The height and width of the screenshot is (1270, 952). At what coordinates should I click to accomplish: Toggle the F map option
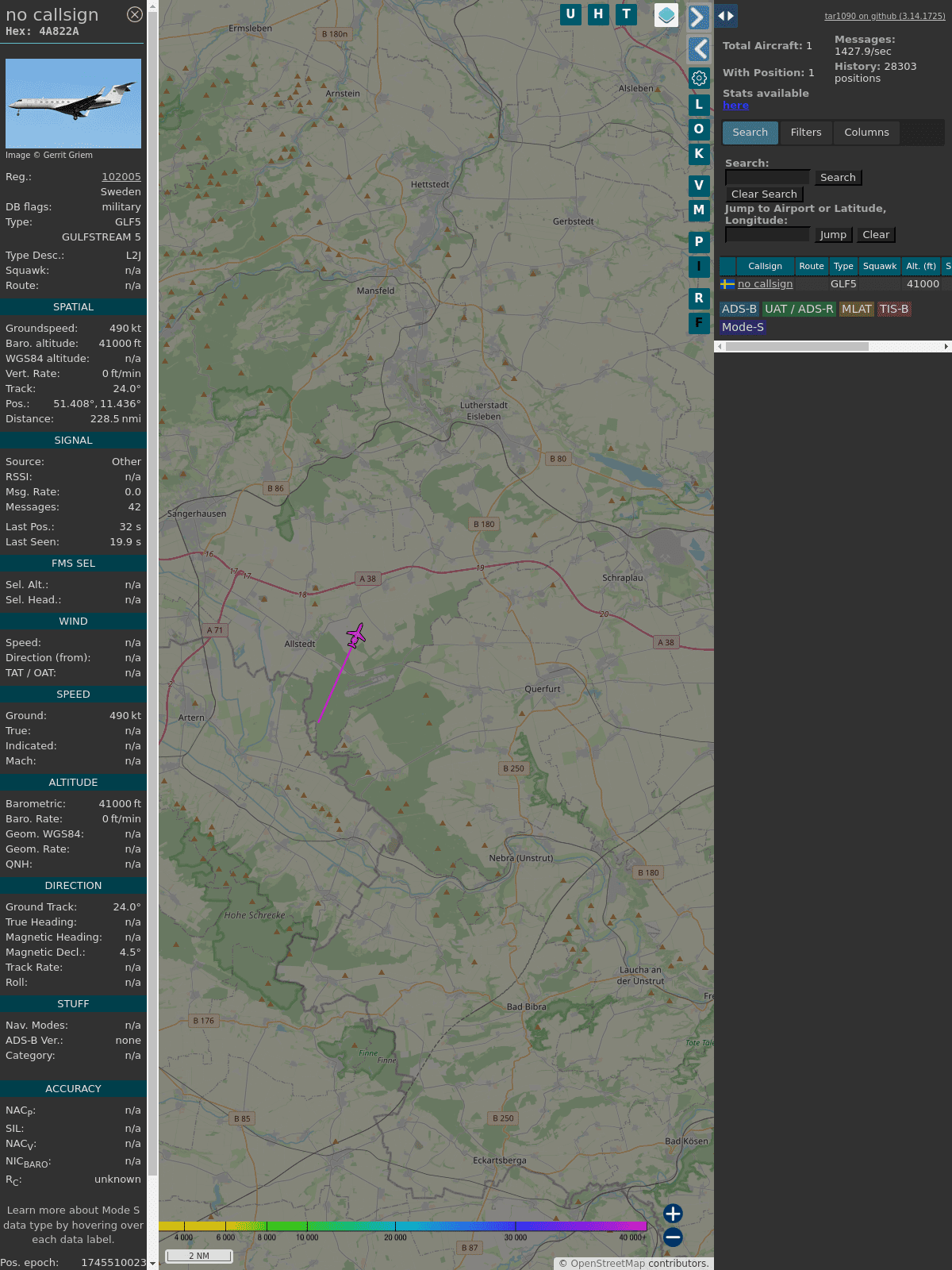pyautogui.click(x=699, y=323)
